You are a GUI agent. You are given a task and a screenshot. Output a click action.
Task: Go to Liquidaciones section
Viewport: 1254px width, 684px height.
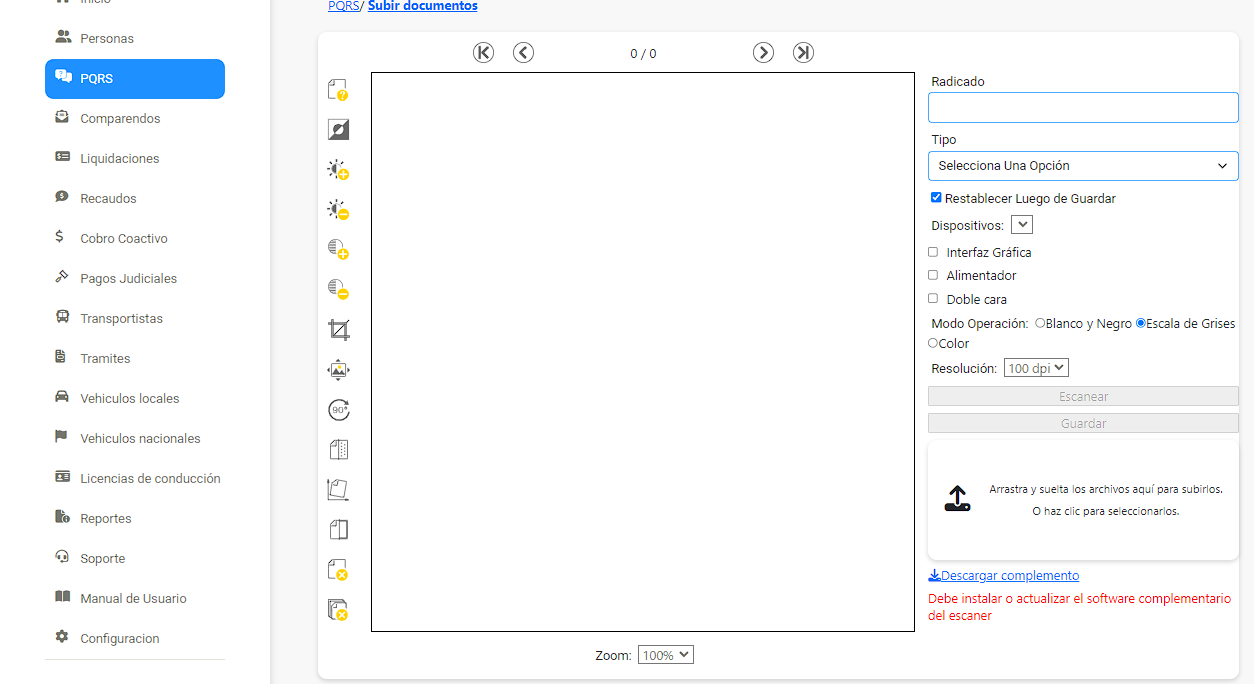(135, 158)
